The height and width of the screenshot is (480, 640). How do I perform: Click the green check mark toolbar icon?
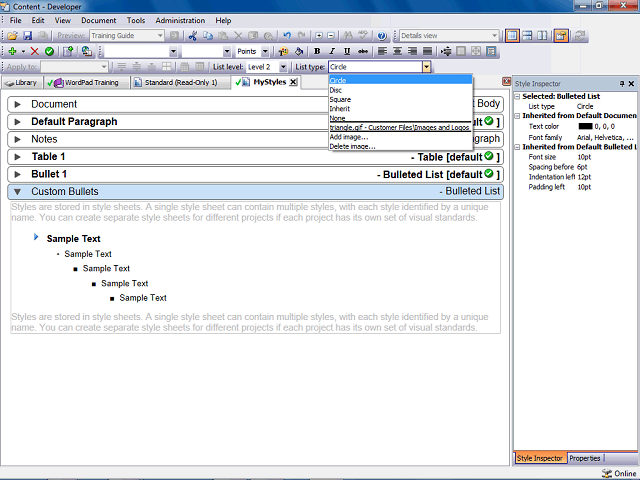(x=49, y=51)
